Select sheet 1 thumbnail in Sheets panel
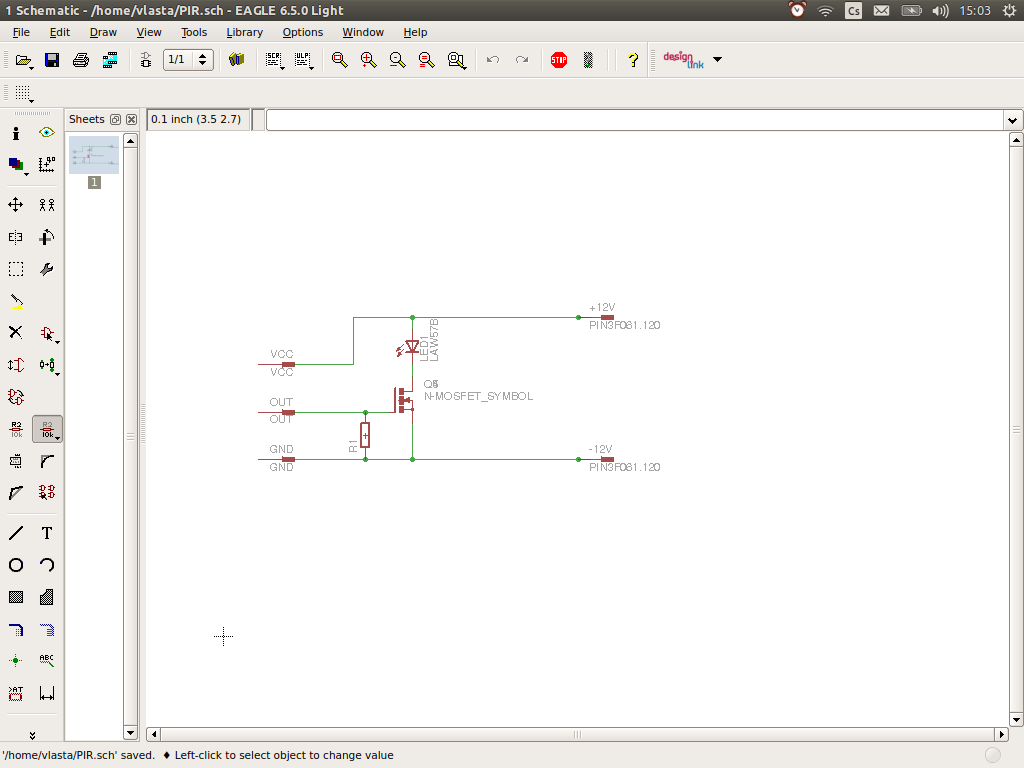The image size is (1024, 768). [x=94, y=156]
